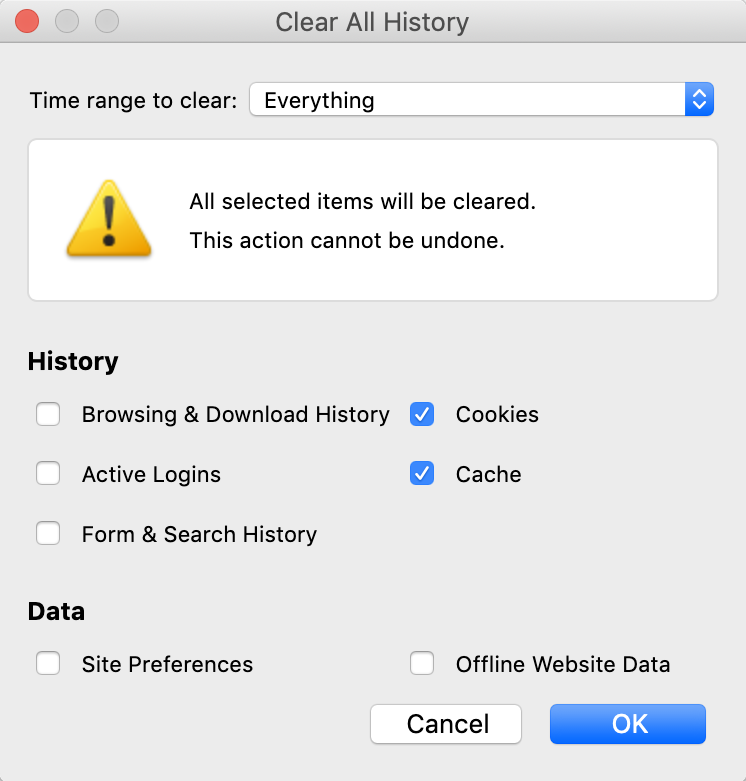The image size is (746, 781).
Task: Click the yellow warning triangle icon
Action: pos(109,219)
